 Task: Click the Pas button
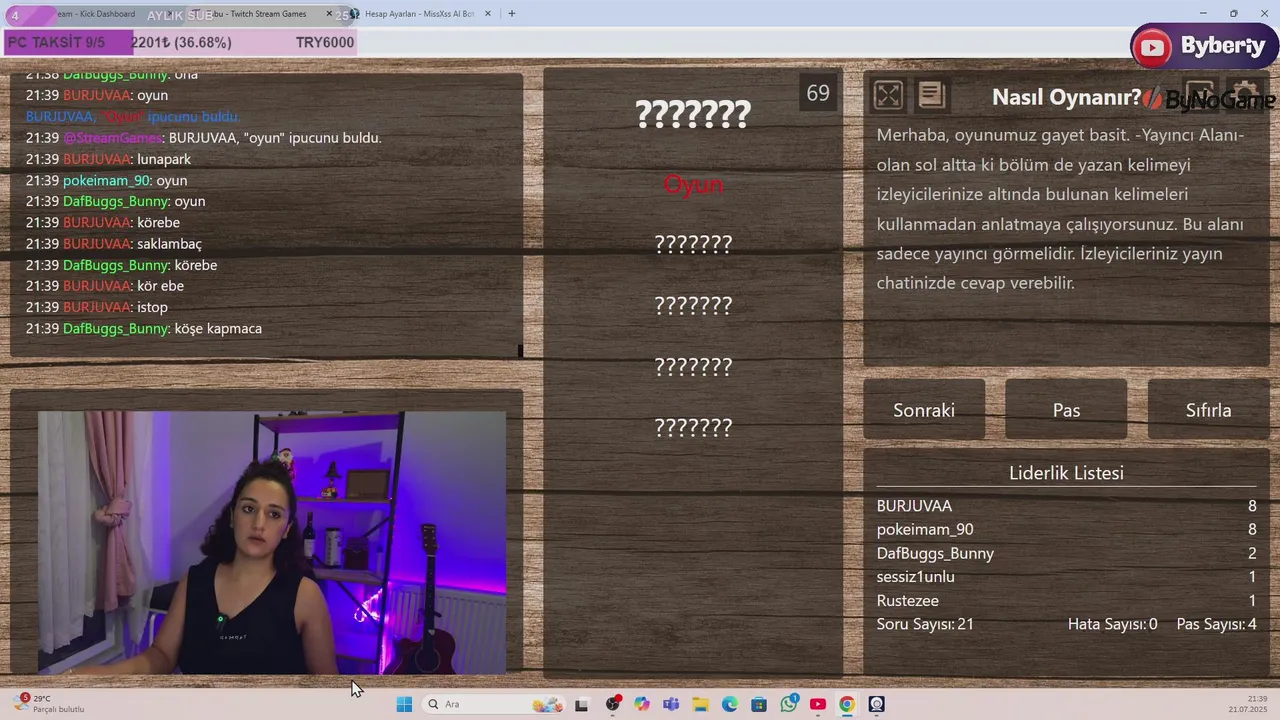point(1066,410)
